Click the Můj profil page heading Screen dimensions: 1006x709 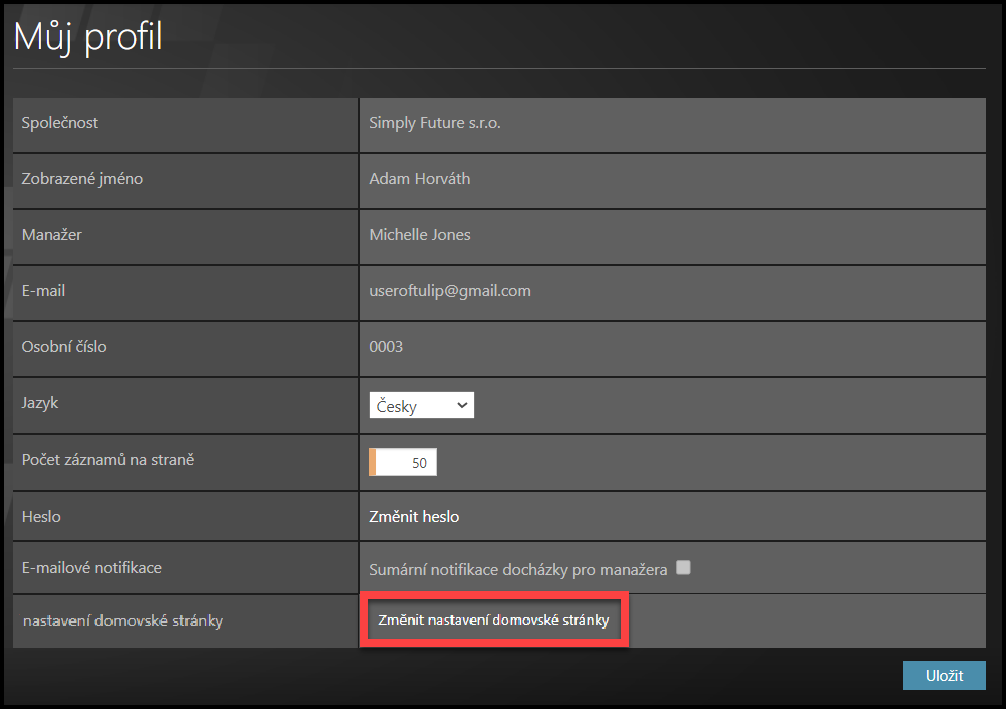(x=88, y=36)
